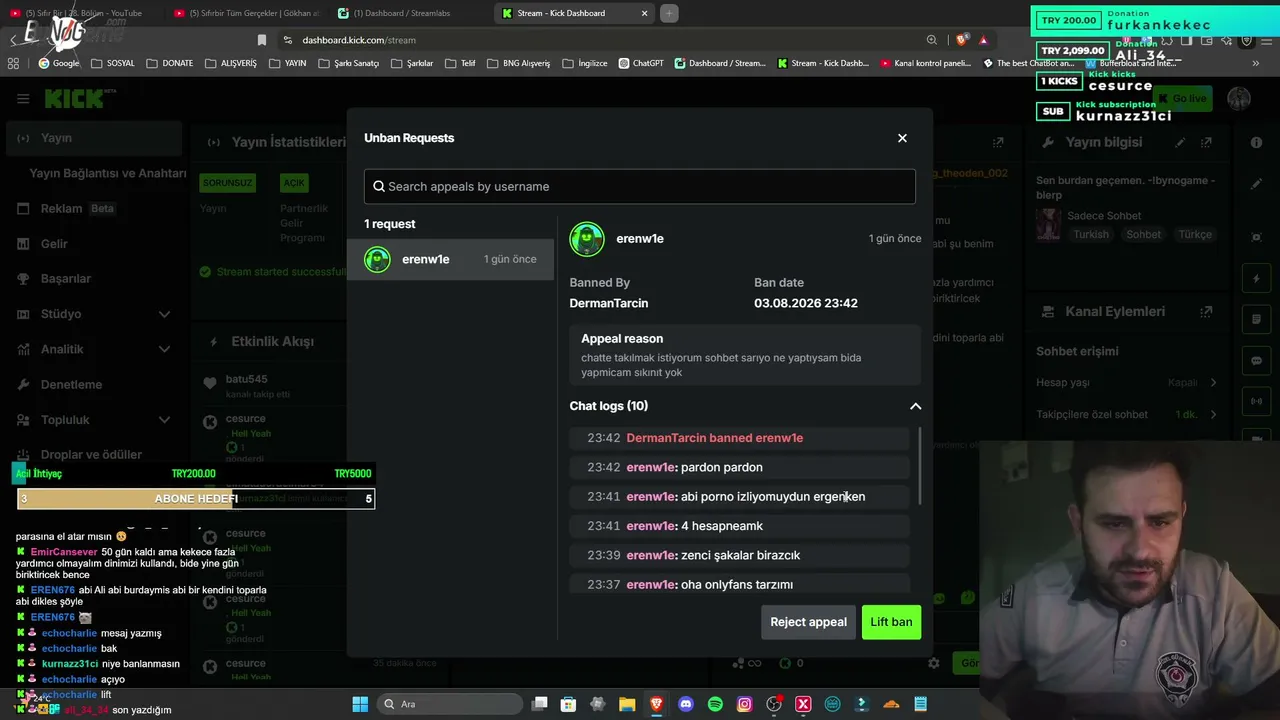The width and height of the screenshot is (1280, 720).
Task: Open OBS Studio from taskbar
Action: tap(774, 704)
